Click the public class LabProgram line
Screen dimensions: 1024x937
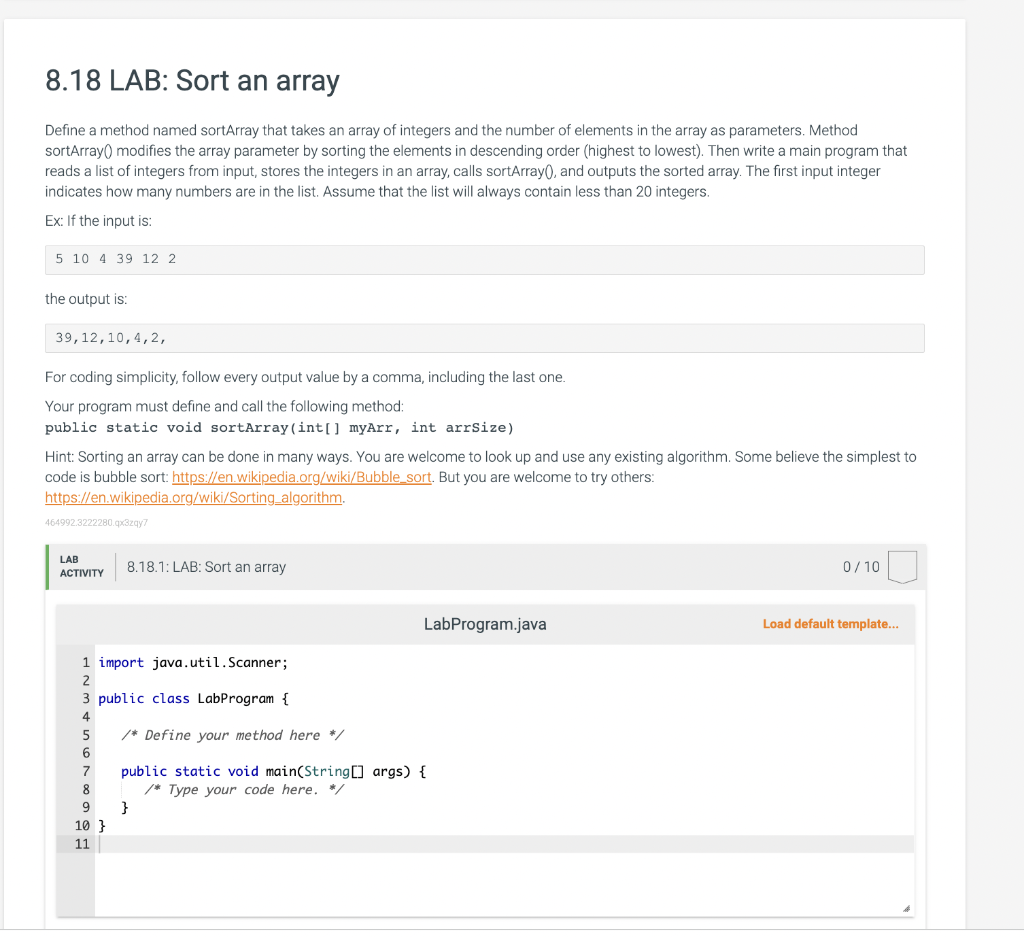pos(193,699)
